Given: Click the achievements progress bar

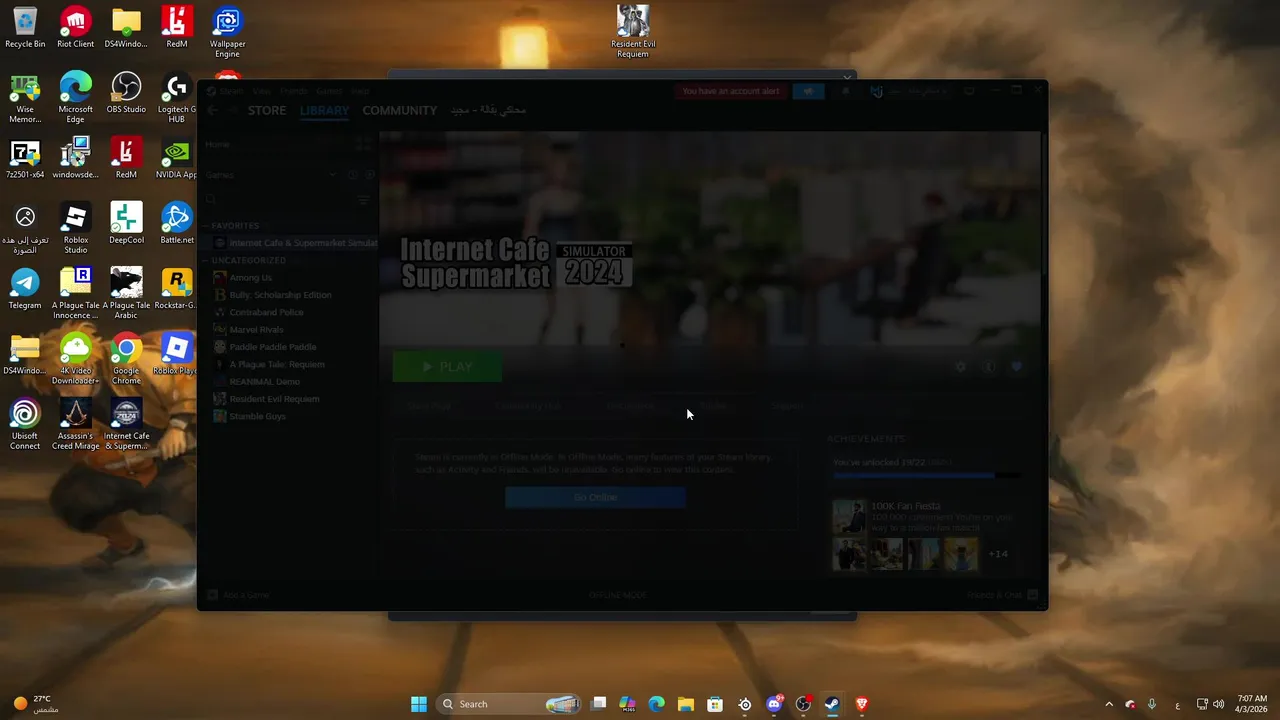Looking at the screenshot, I should click(x=927, y=476).
